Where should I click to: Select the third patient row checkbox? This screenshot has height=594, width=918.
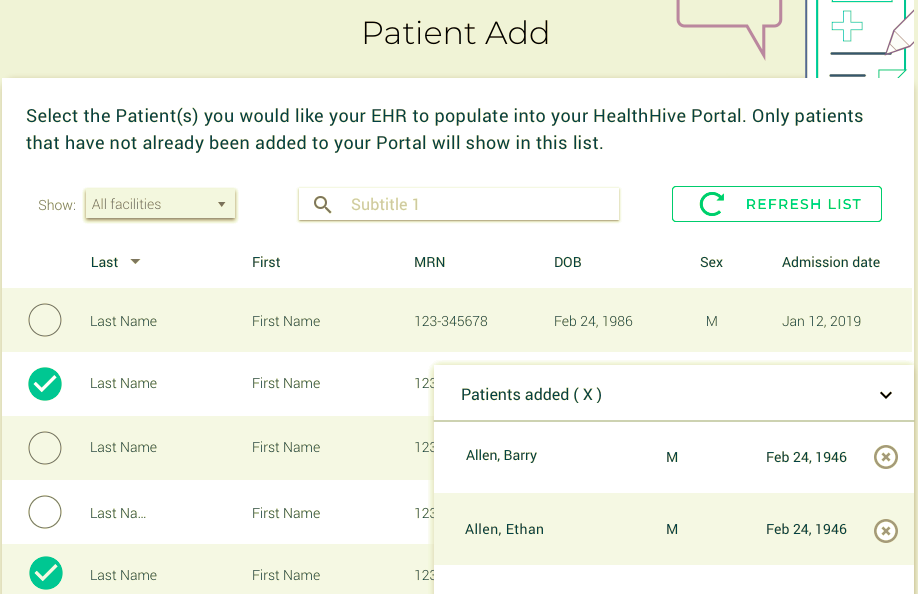click(x=45, y=447)
